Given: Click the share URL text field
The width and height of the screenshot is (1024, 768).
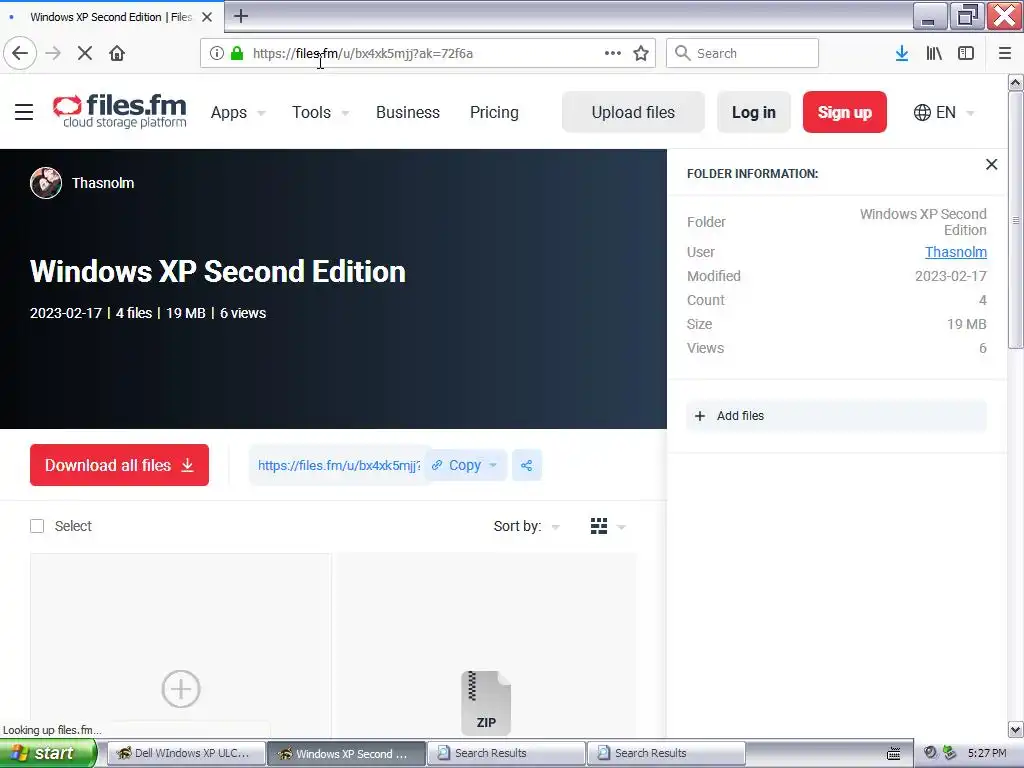Looking at the screenshot, I should click(x=339, y=466).
